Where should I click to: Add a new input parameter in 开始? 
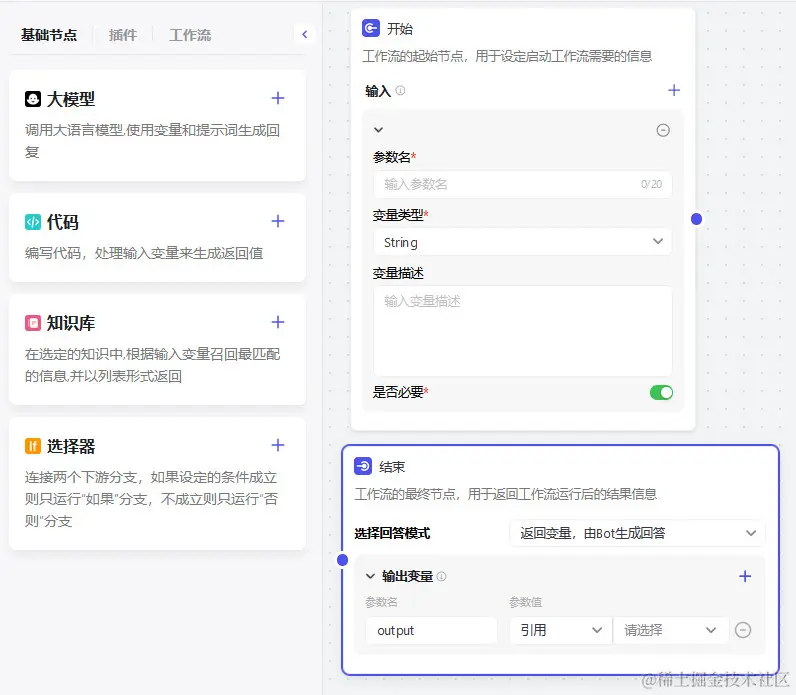point(674,90)
